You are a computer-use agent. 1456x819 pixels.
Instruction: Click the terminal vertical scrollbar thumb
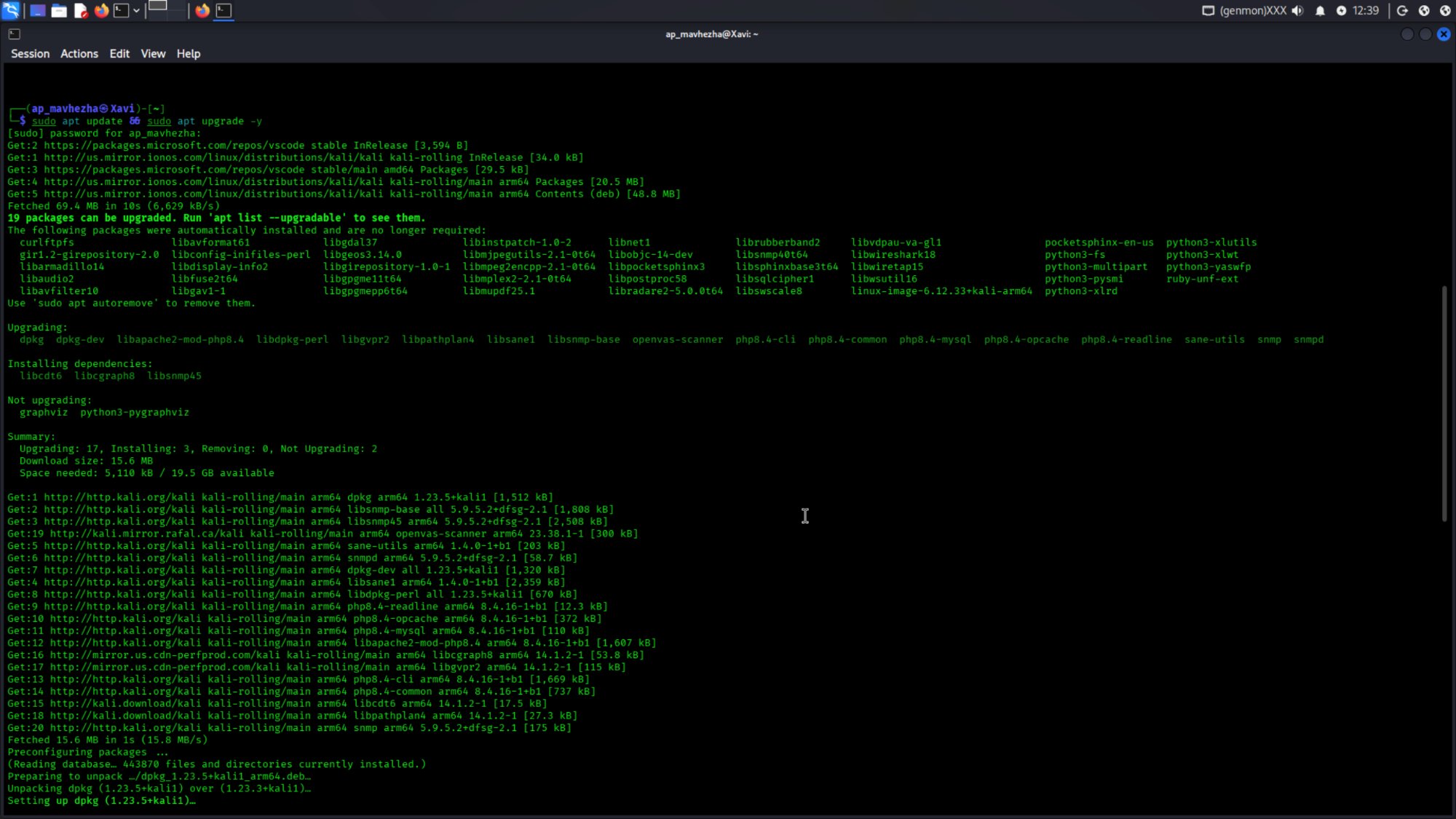1444,404
